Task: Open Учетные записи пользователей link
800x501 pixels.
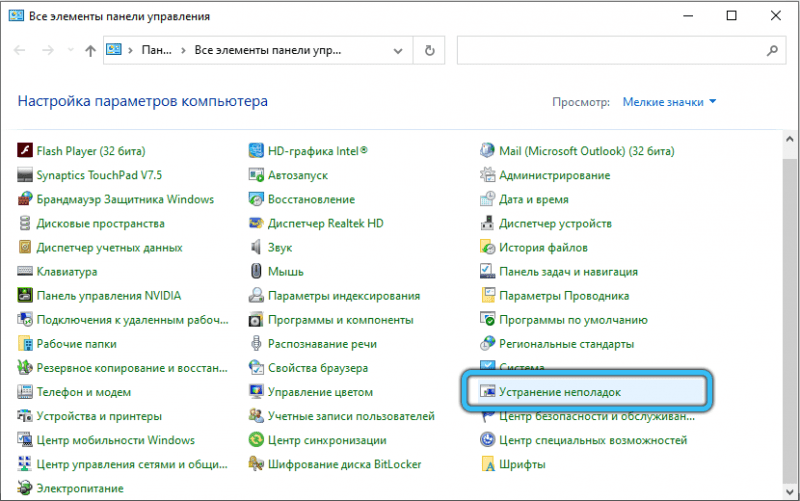Action: pyautogui.click(x=351, y=416)
